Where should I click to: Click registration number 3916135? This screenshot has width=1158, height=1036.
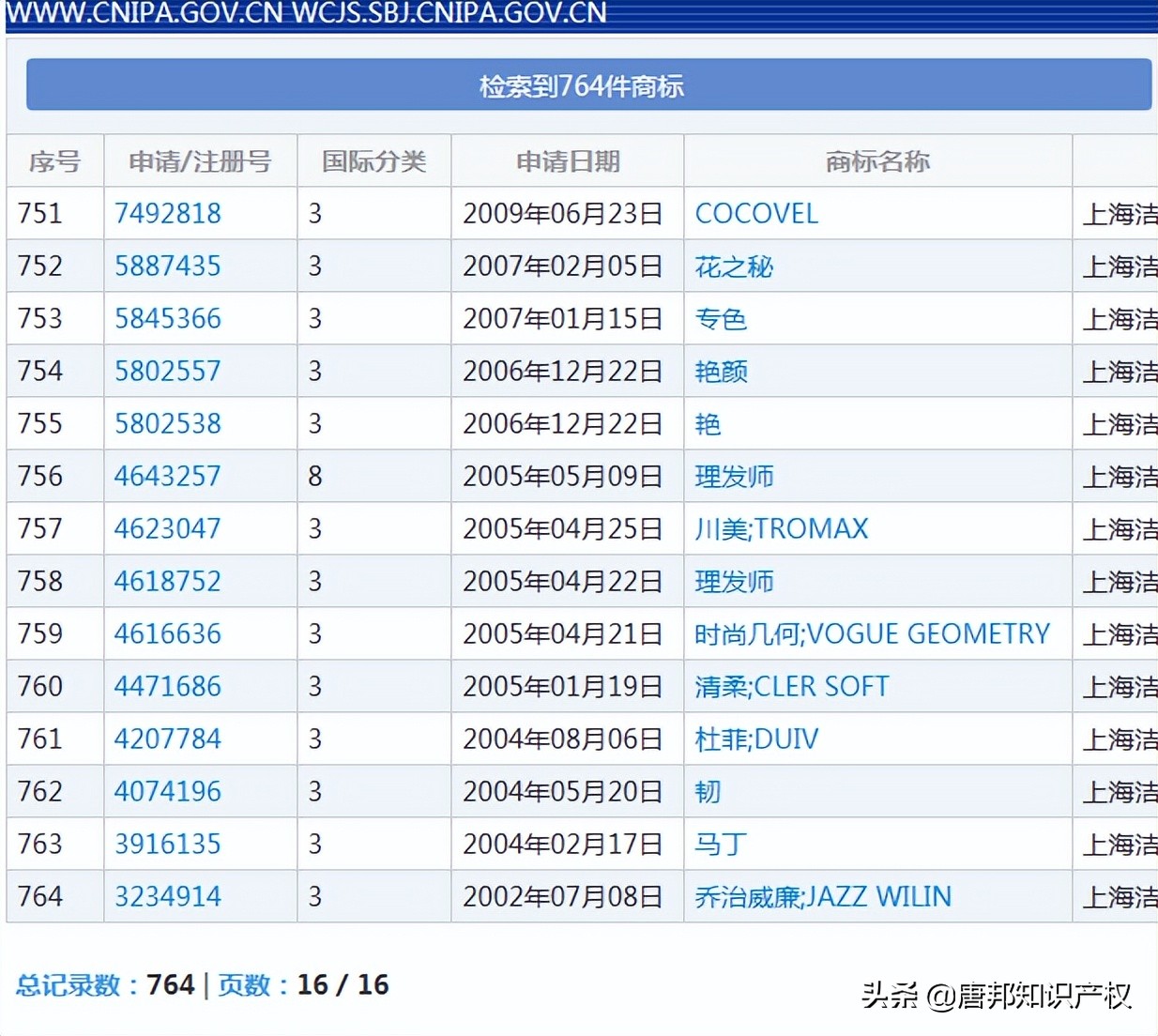(167, 844)
